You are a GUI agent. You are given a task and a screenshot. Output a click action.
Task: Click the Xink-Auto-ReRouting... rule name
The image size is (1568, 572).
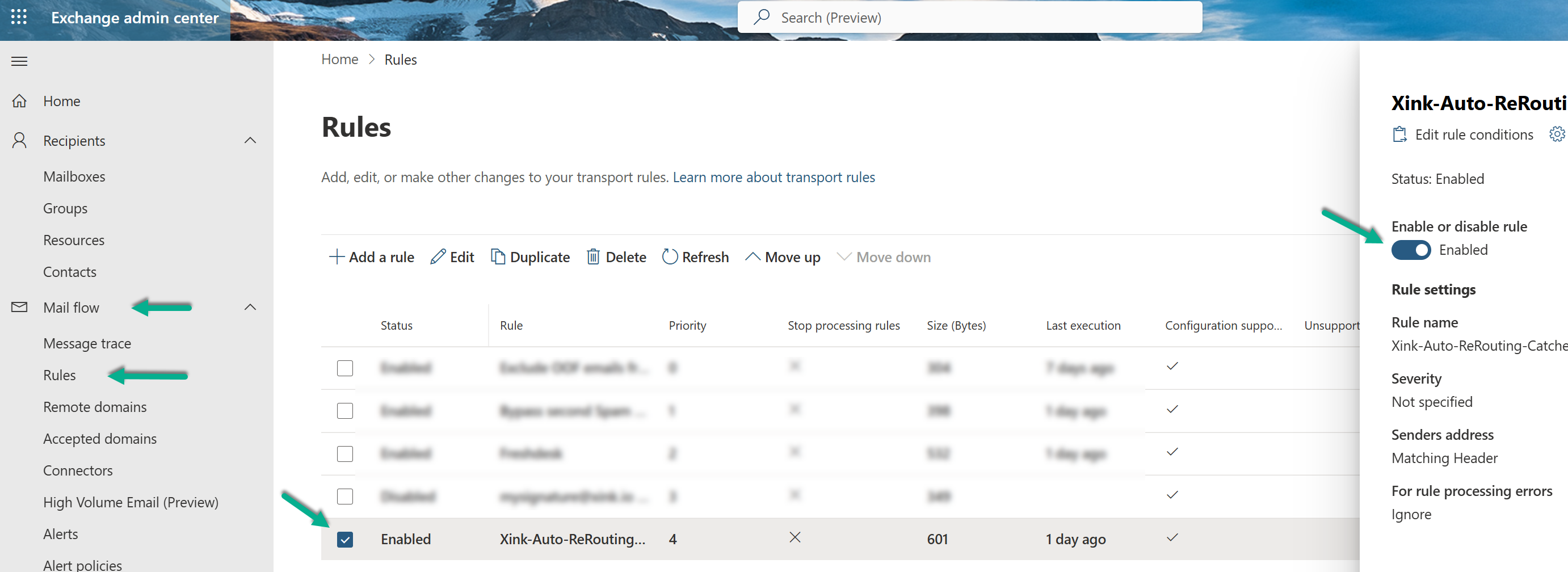pos(572,539)
